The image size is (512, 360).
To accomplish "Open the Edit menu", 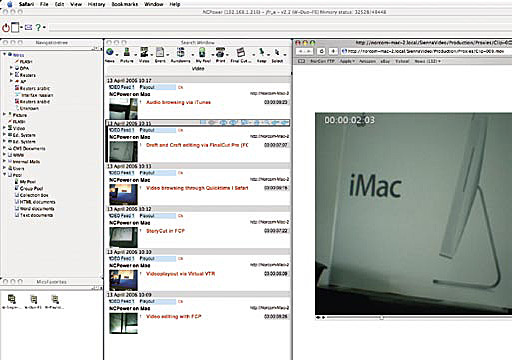I will coord(59,4).
